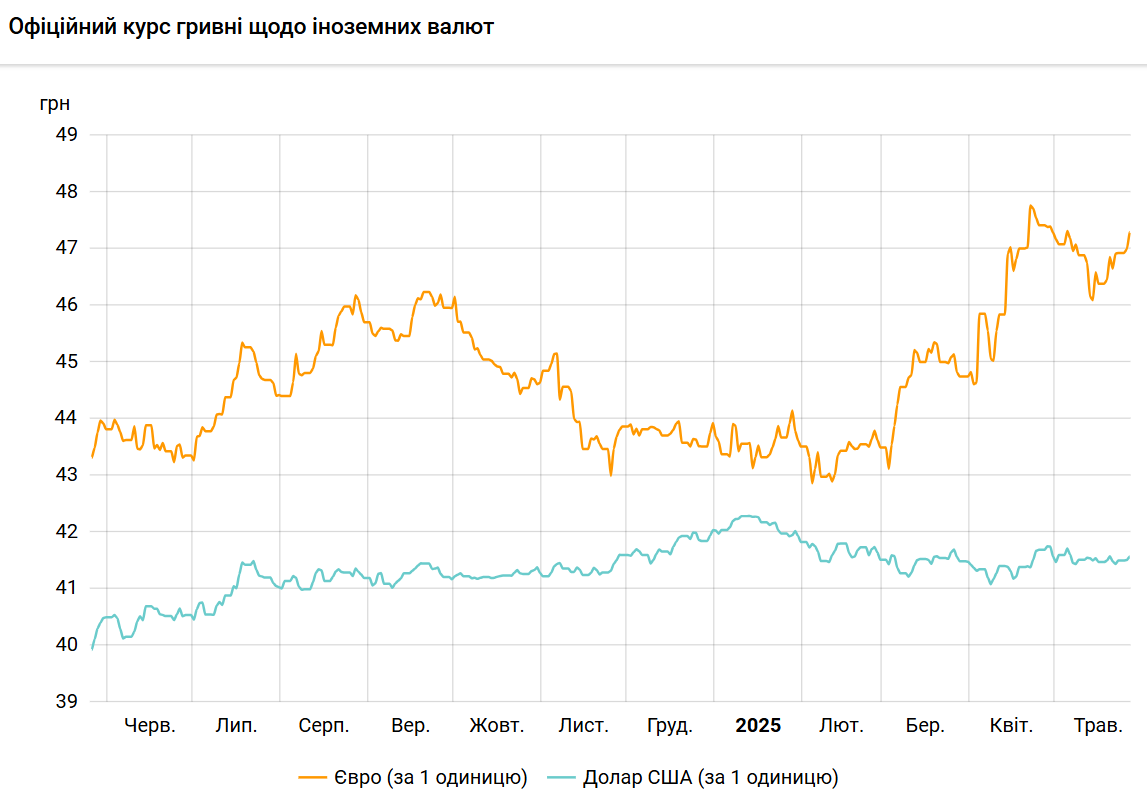The width and height of the screenshot is (1147, 796).
Task: Click the Лист. month label
Action: pos(583,726)
